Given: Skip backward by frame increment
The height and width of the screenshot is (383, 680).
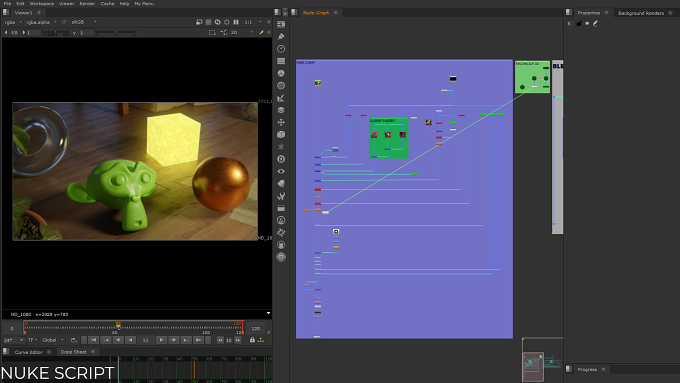Looking at the screenshot, I should 220,340.
